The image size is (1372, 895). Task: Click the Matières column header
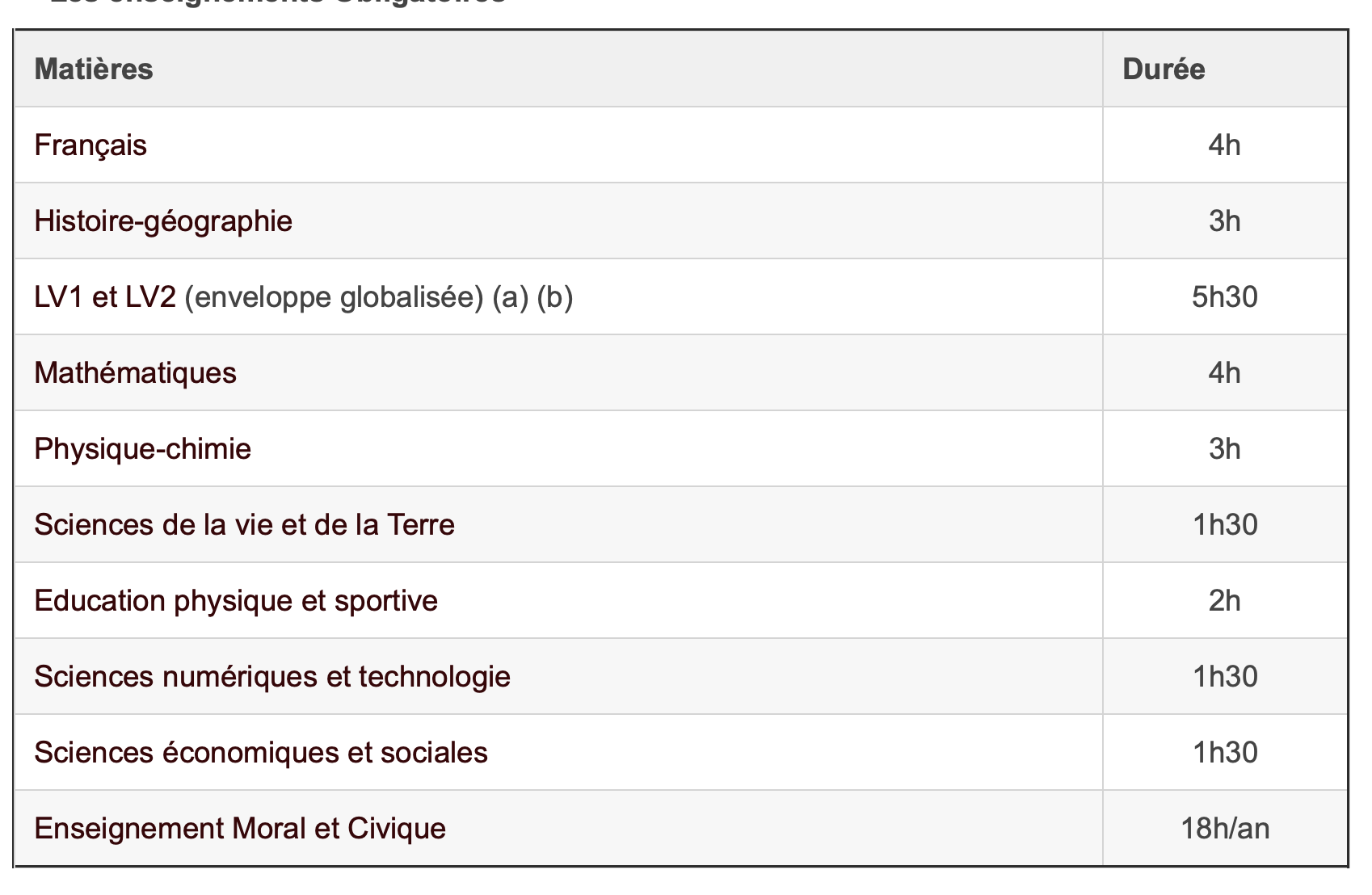pos(94,69)
